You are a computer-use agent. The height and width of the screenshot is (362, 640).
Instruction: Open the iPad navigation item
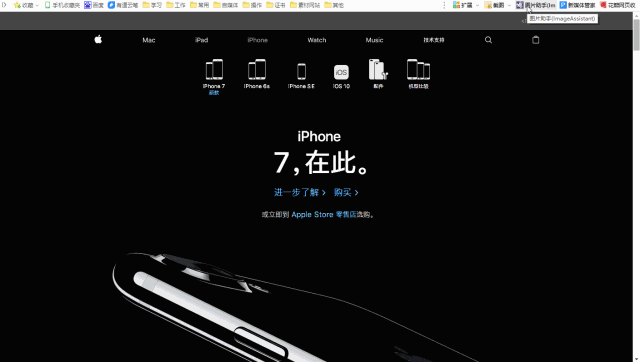(201, 40)
